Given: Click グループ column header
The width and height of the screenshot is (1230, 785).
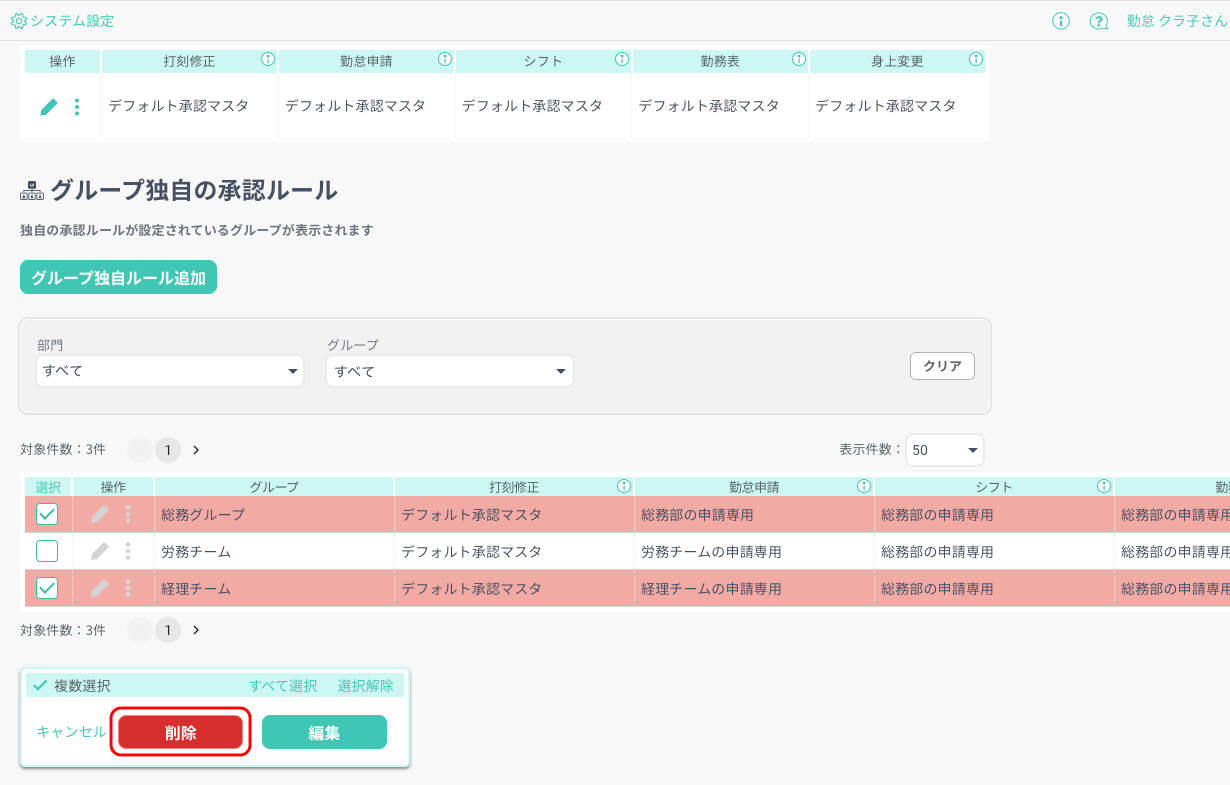Looking at the screenshot, I should (x=274, y=487).
